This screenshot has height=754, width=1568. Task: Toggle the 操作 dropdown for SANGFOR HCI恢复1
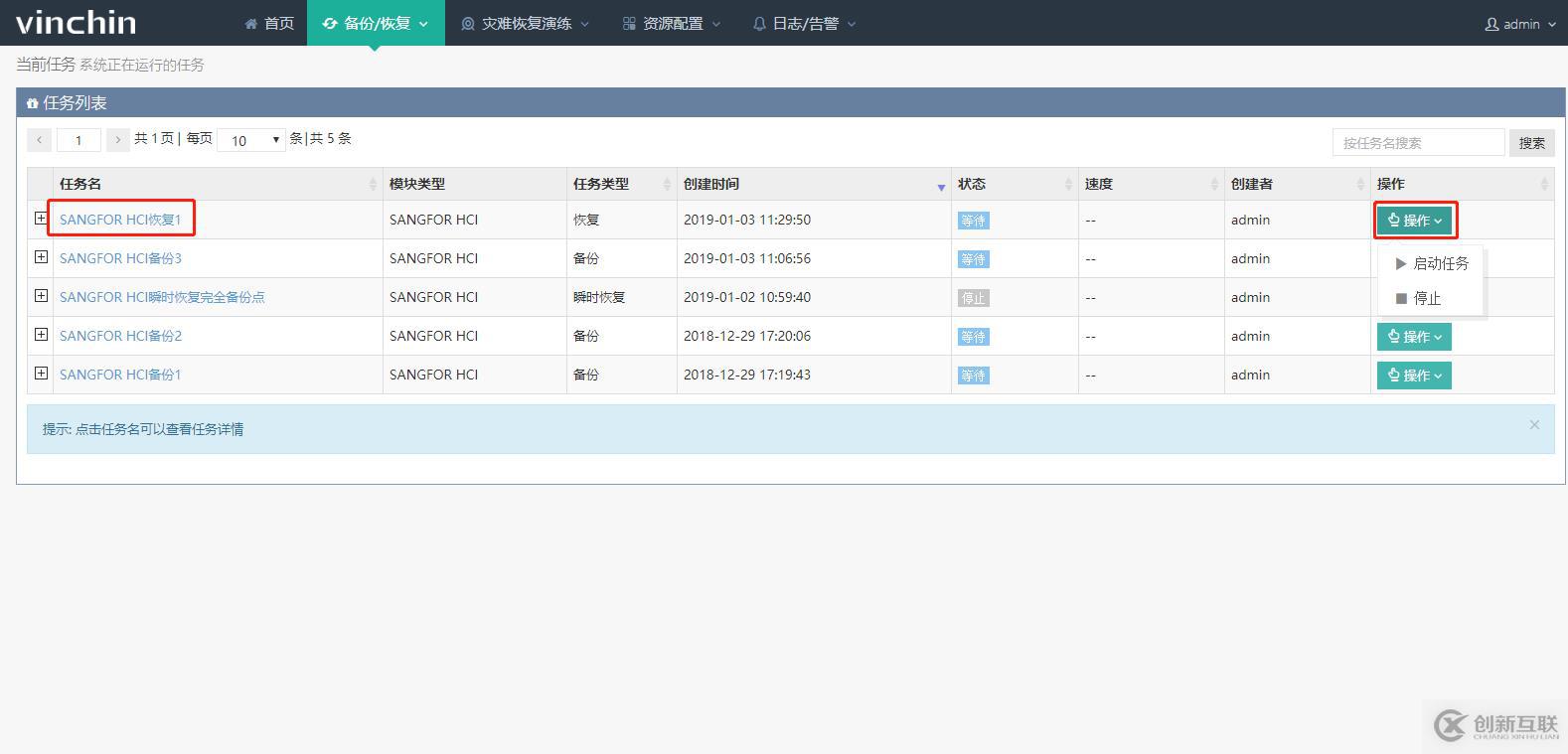[x=1415, y=221]
